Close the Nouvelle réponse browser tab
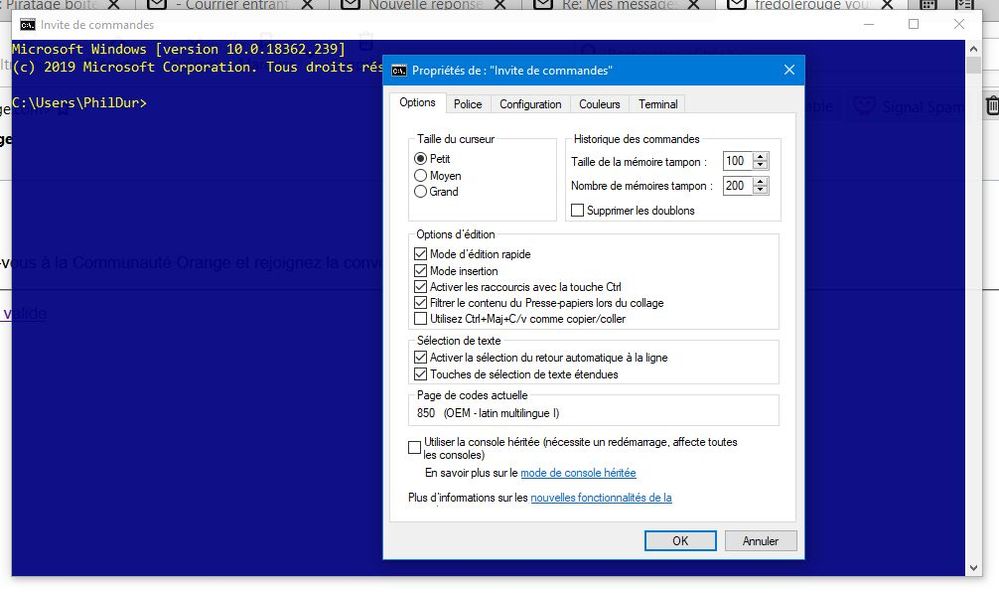 pyautogui.click(x=501, y=5)
